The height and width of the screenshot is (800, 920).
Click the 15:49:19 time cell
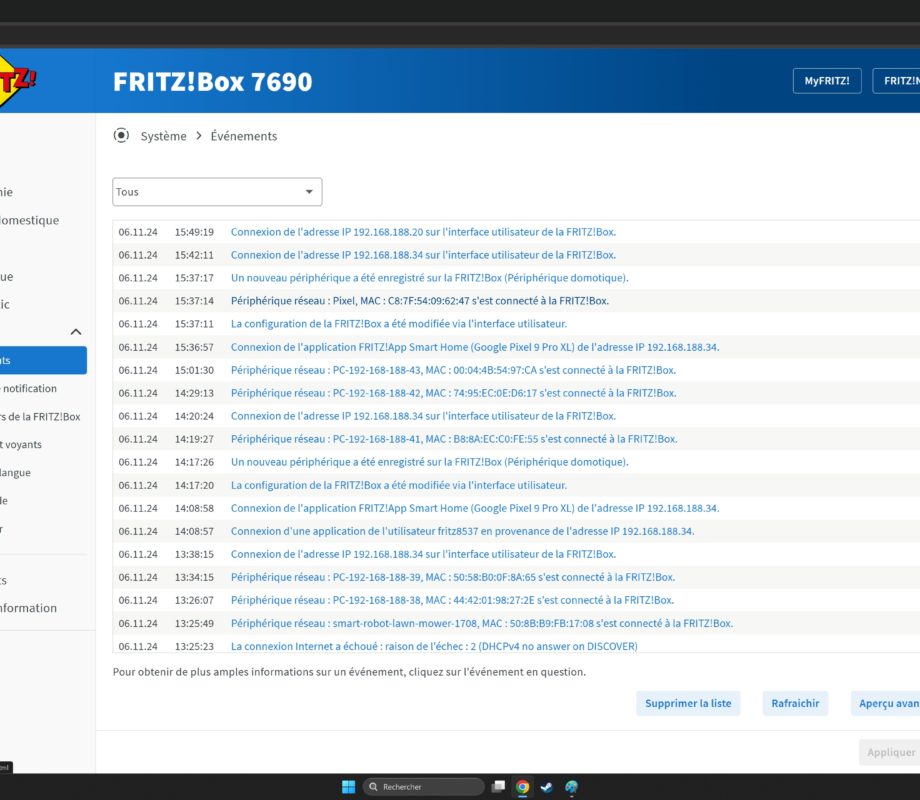tap(194, 232)
